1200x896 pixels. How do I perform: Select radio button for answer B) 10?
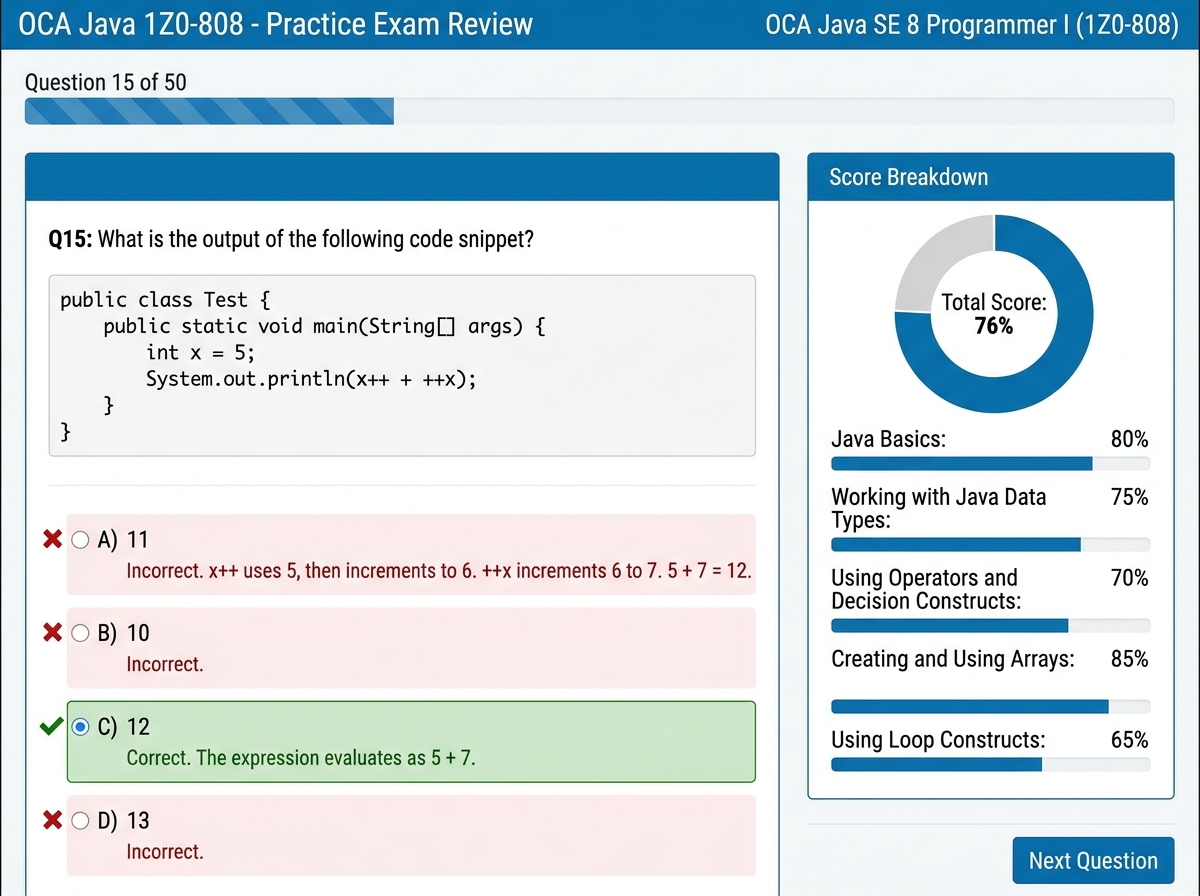click(x=81, y=633)
